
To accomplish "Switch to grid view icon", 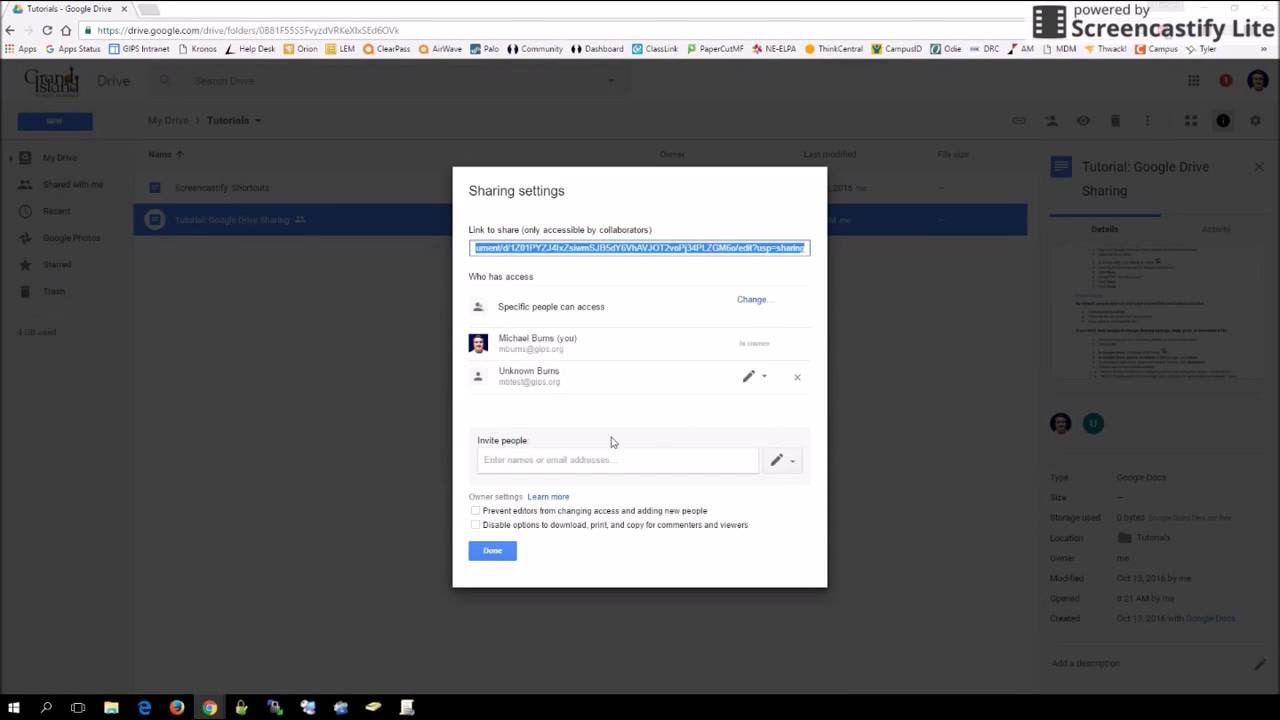I will (1191, 121).
